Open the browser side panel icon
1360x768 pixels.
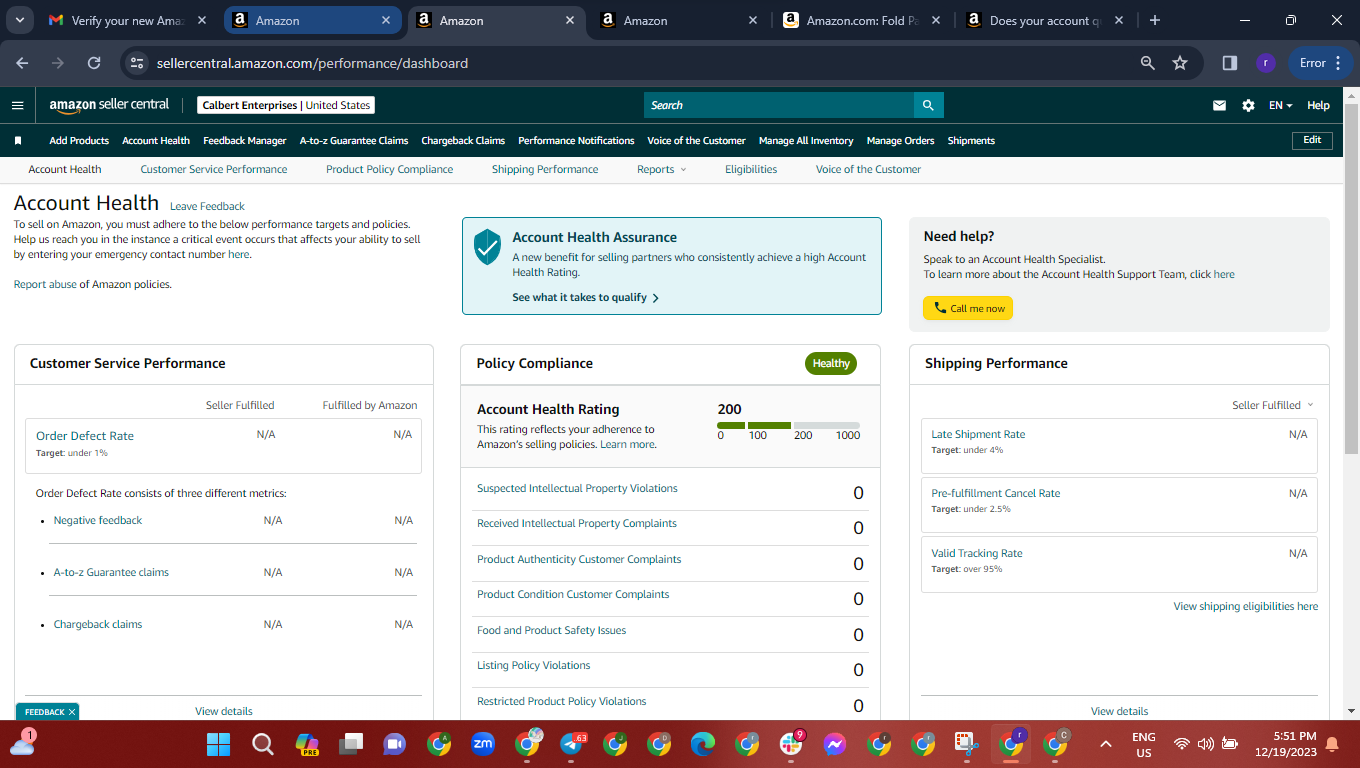(x=1230, y=63)
